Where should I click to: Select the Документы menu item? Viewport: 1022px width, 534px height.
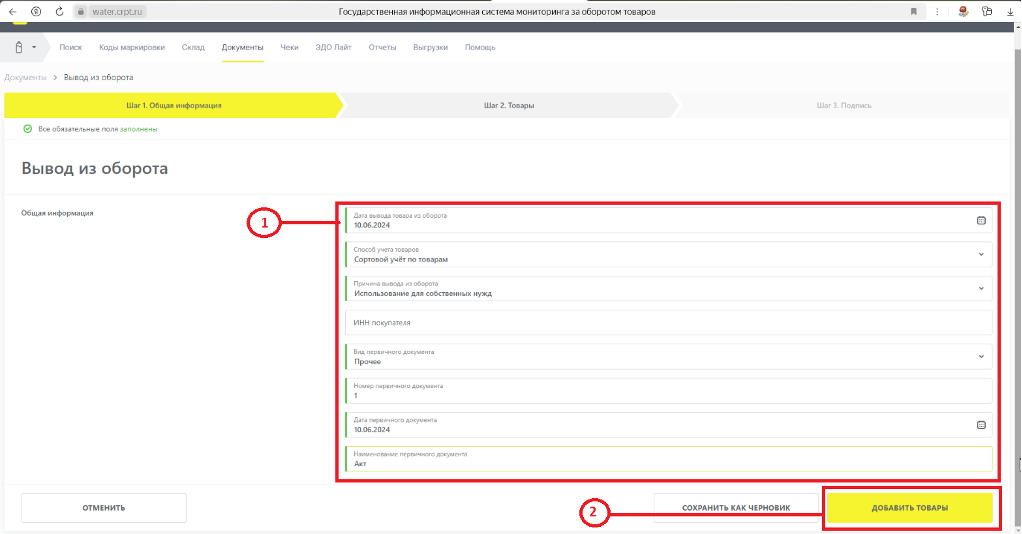tap(242, 48)
